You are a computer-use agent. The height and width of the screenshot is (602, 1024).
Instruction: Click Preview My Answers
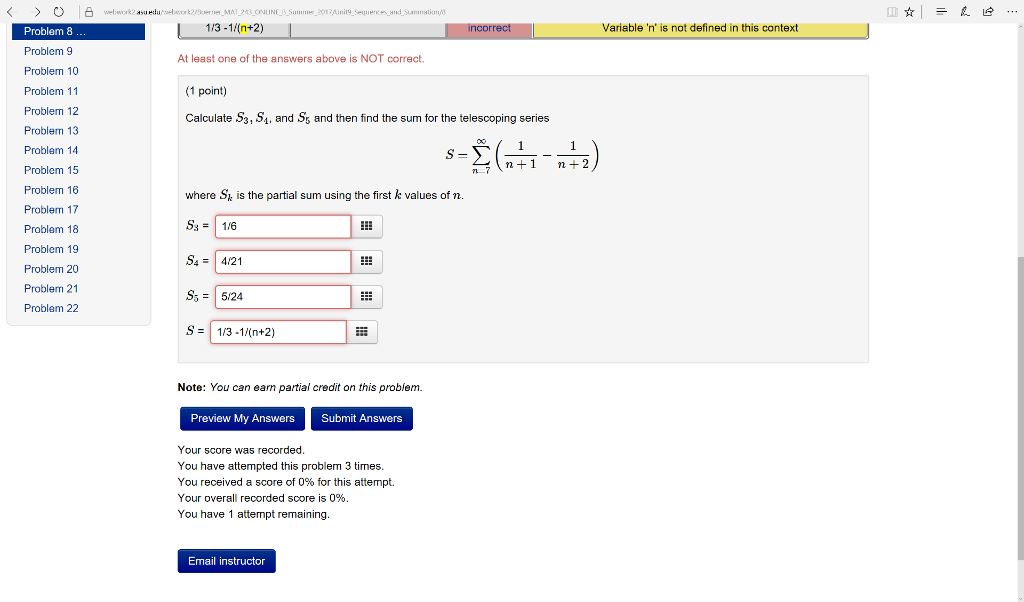tap(242, 418)
